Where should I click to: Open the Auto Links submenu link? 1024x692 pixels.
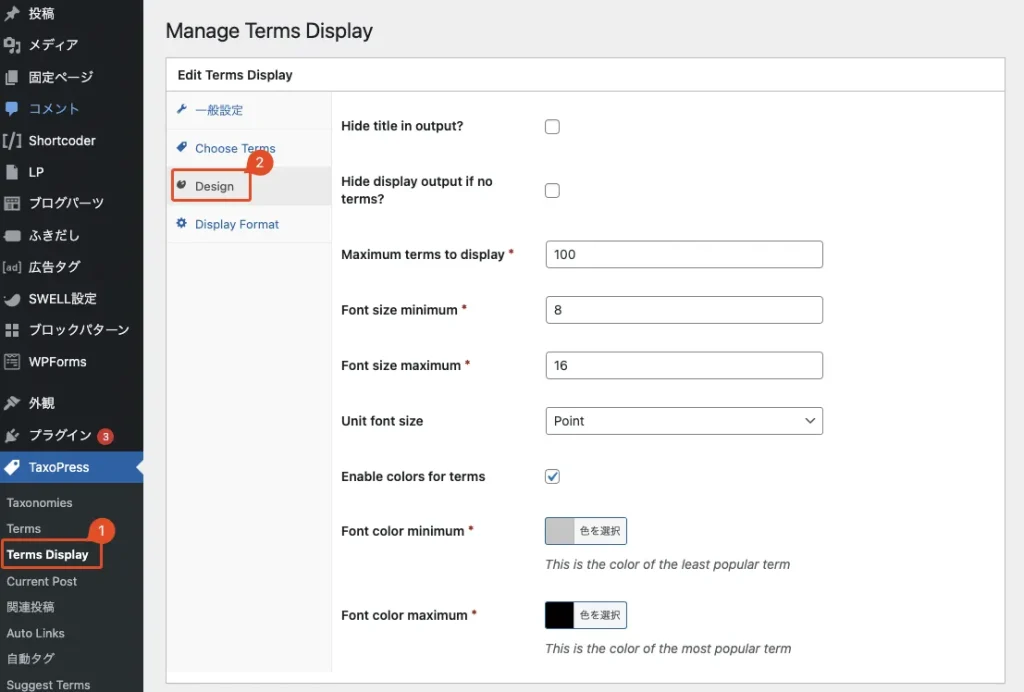pos(35,633)
